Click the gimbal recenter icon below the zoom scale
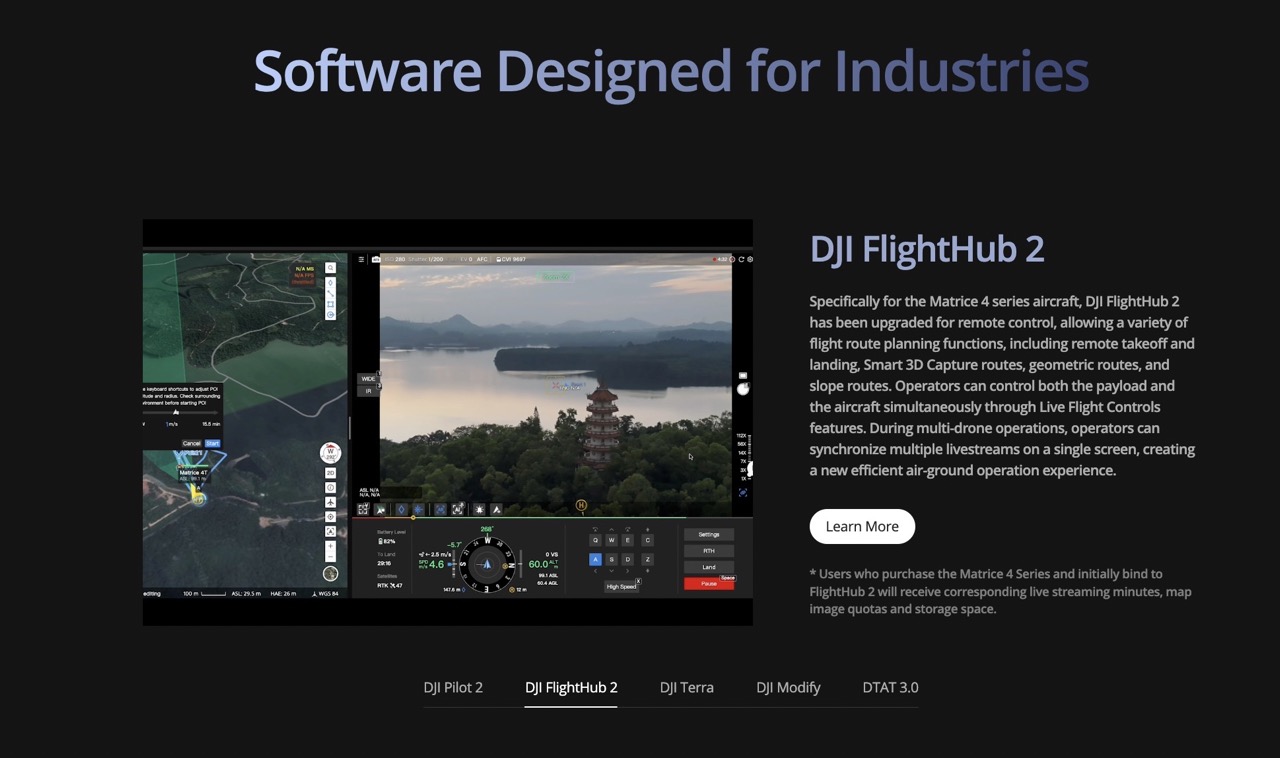This screenshot has height=758, width=1280. pos(743,492)
